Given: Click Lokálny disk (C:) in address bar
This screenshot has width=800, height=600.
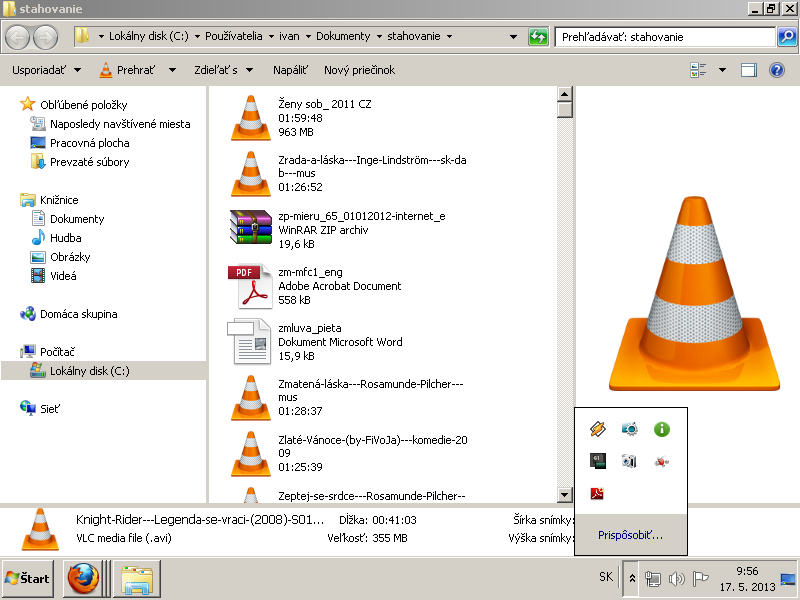Looking at the screenshot, I should pyautogui.click(x=148, y=36).
